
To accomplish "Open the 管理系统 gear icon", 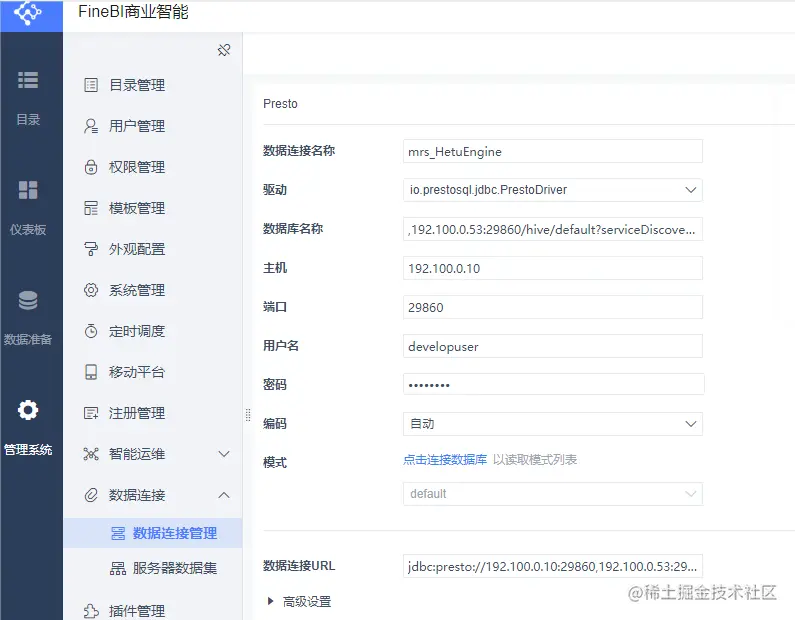I will pos(28,410).
